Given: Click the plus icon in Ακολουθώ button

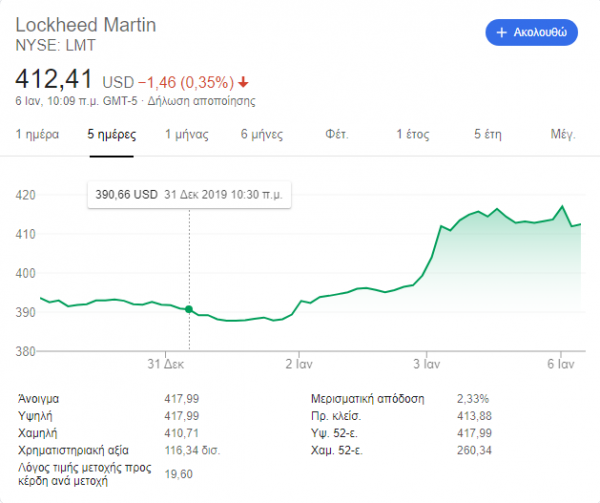Looking at the screenshot, I should point(501,33).
